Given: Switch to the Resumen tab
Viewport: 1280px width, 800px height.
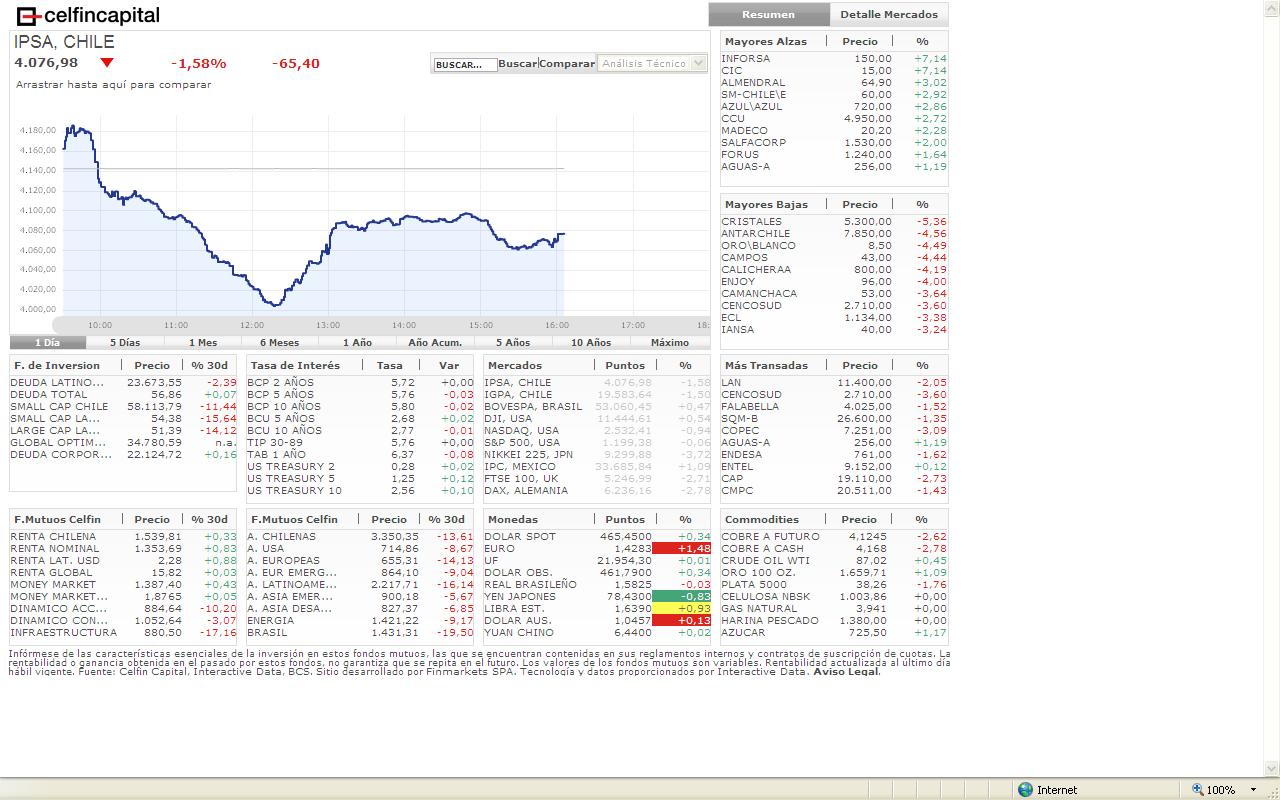Looking at the screenshot, I should [x=769, y=14].
